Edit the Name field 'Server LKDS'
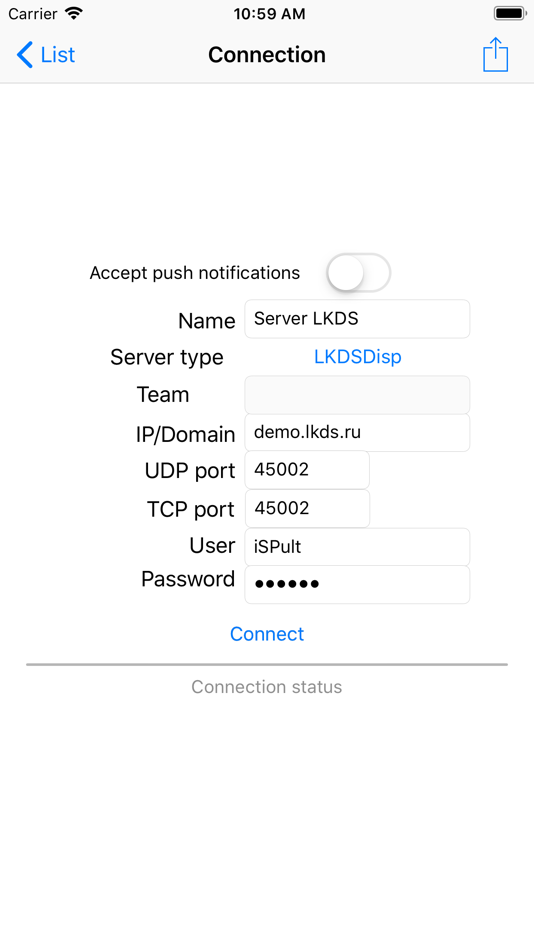Screen dimensions: 534x950 357,319
